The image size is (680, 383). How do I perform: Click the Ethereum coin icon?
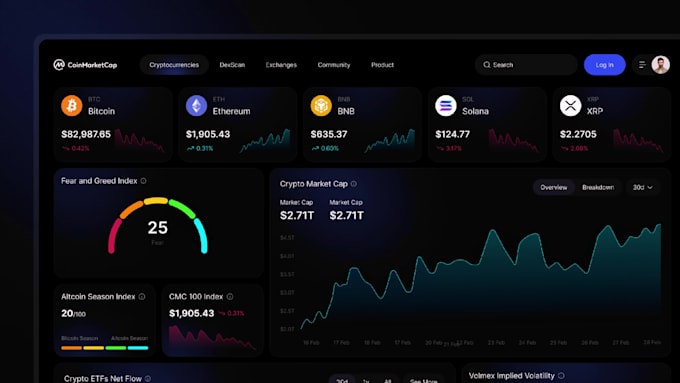point(196,105)
